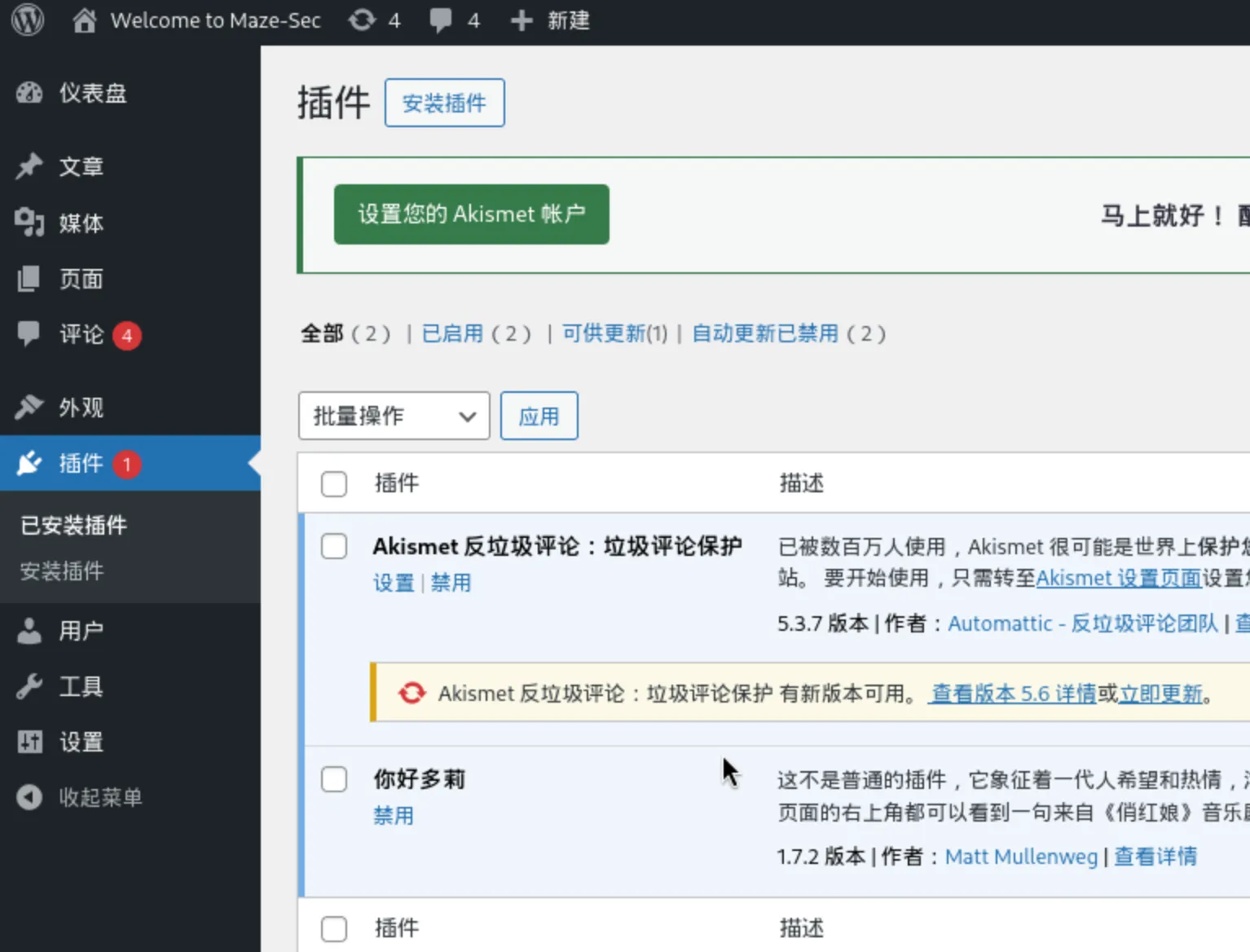Viewport: 1250px width, 952px height.
Task: Open the updates icon showing 4
Action: [362, 20]
